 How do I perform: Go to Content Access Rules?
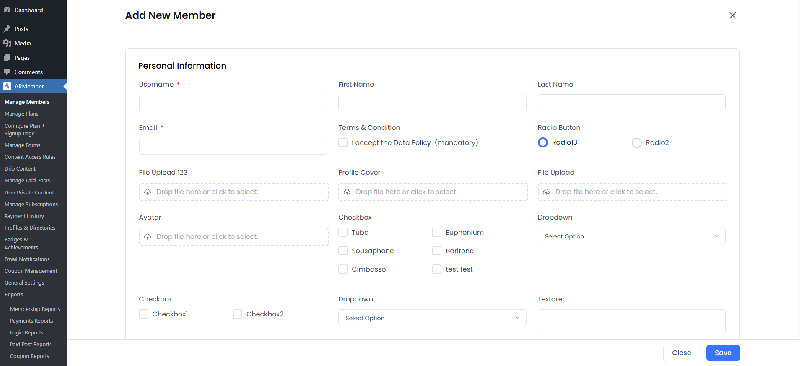(x=30, y=157)
